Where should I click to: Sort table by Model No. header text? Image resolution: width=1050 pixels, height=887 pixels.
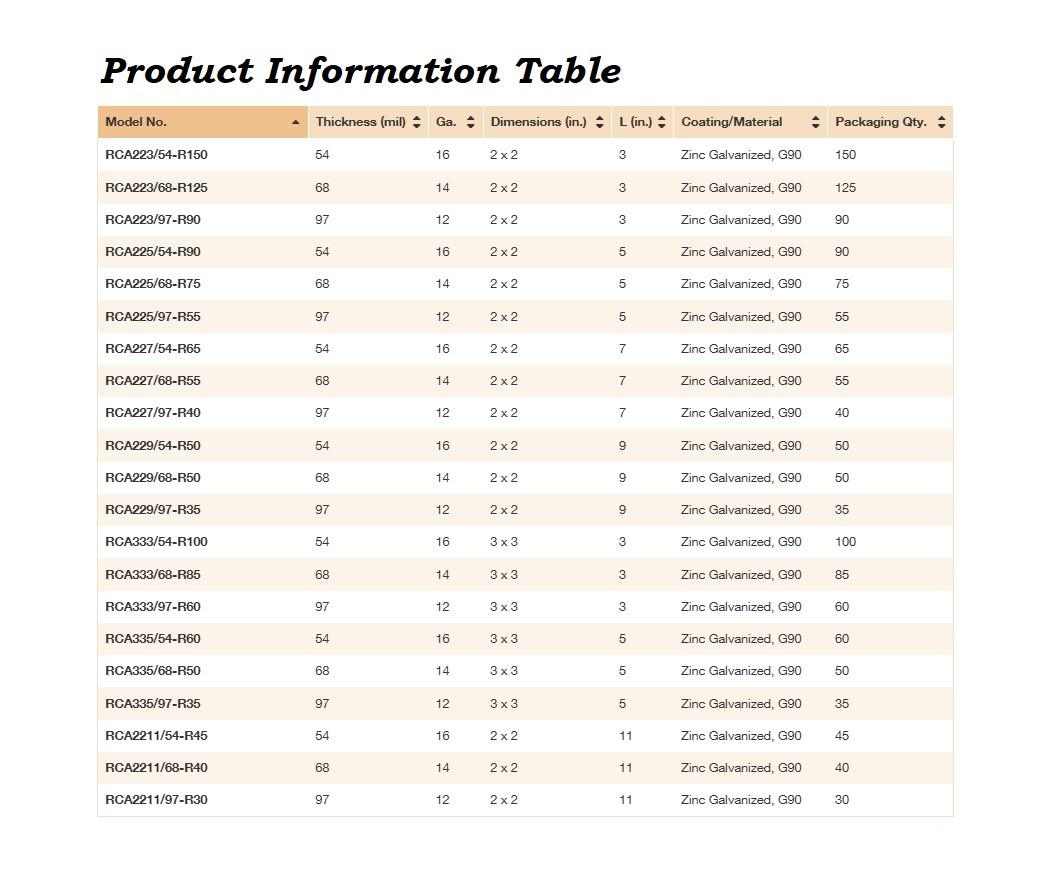coord(136,122)
